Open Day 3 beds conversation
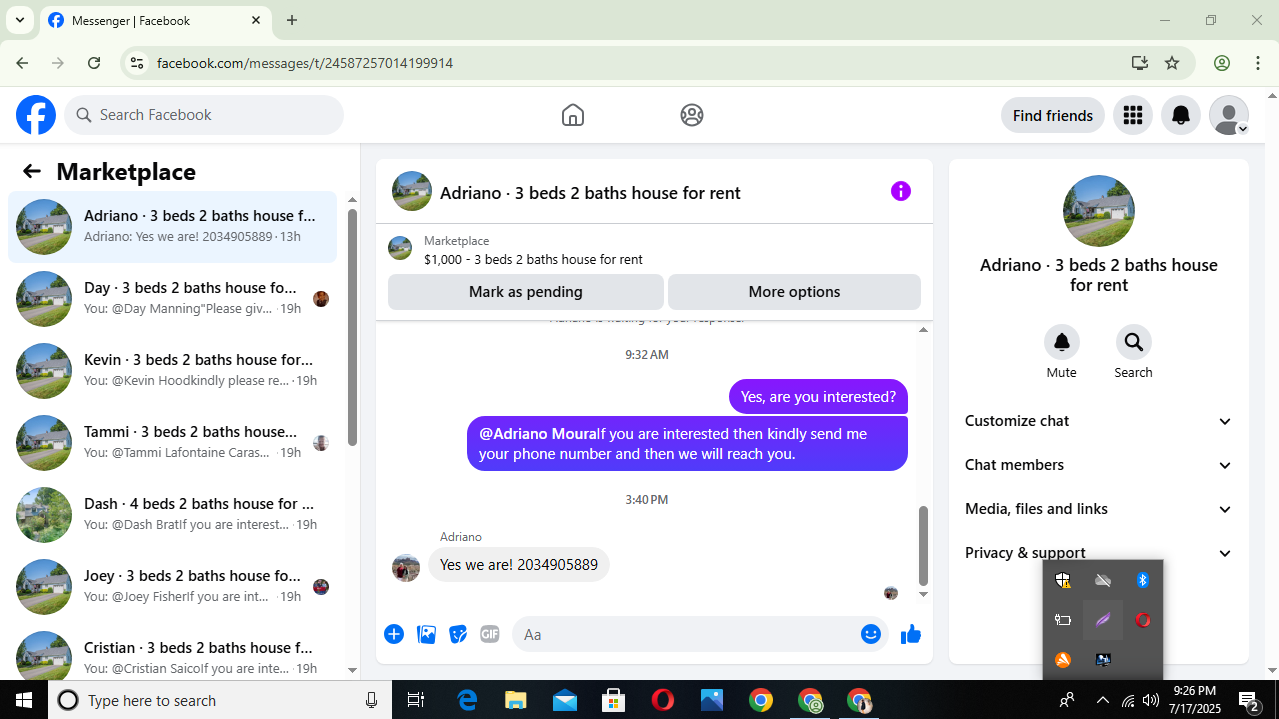This screenshot has width=1279, height=719. tap(172, 299)
